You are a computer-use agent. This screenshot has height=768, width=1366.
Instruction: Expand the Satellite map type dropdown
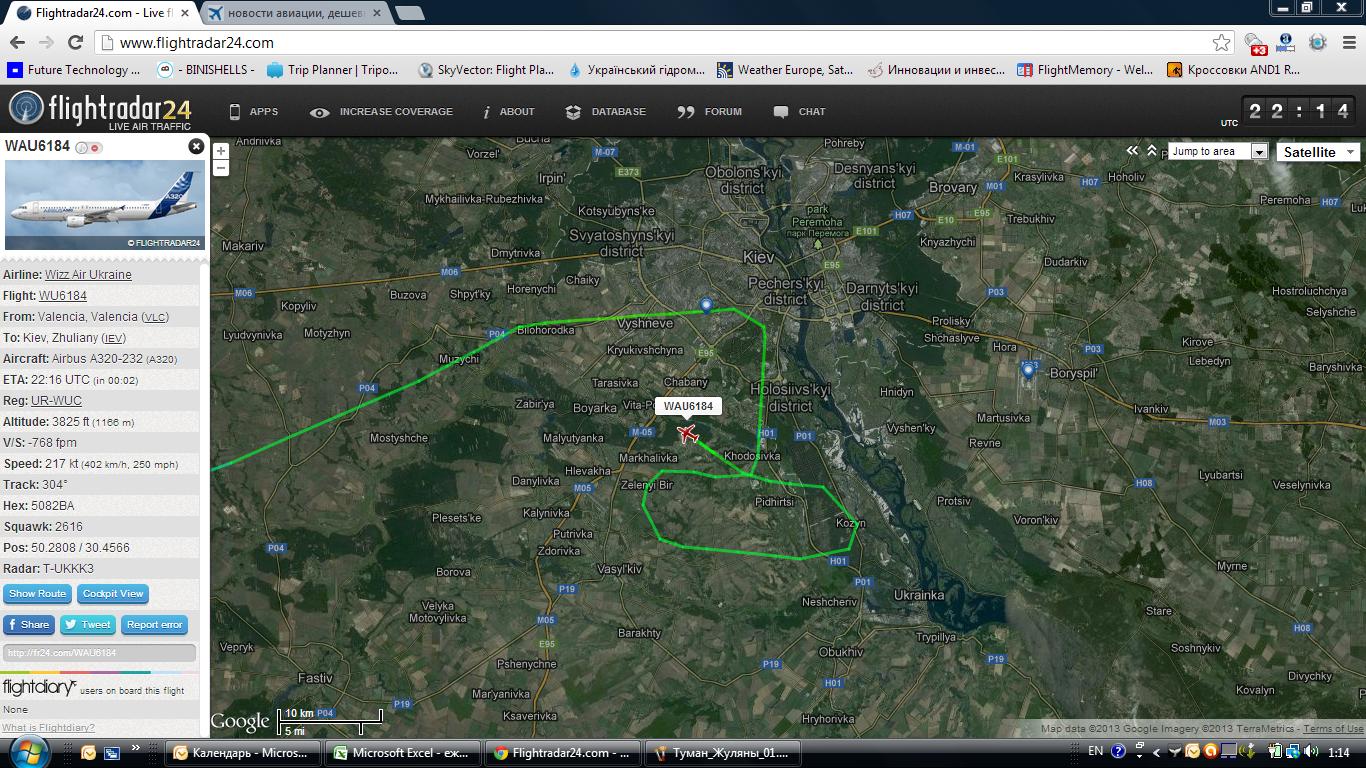click(1317, 152)
